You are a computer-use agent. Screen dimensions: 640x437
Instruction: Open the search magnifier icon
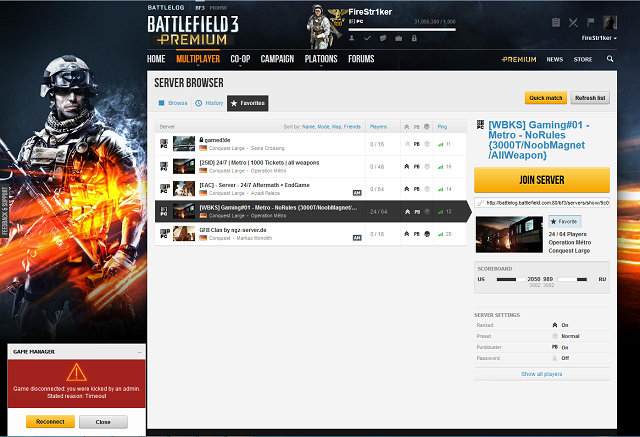[610, 59]
